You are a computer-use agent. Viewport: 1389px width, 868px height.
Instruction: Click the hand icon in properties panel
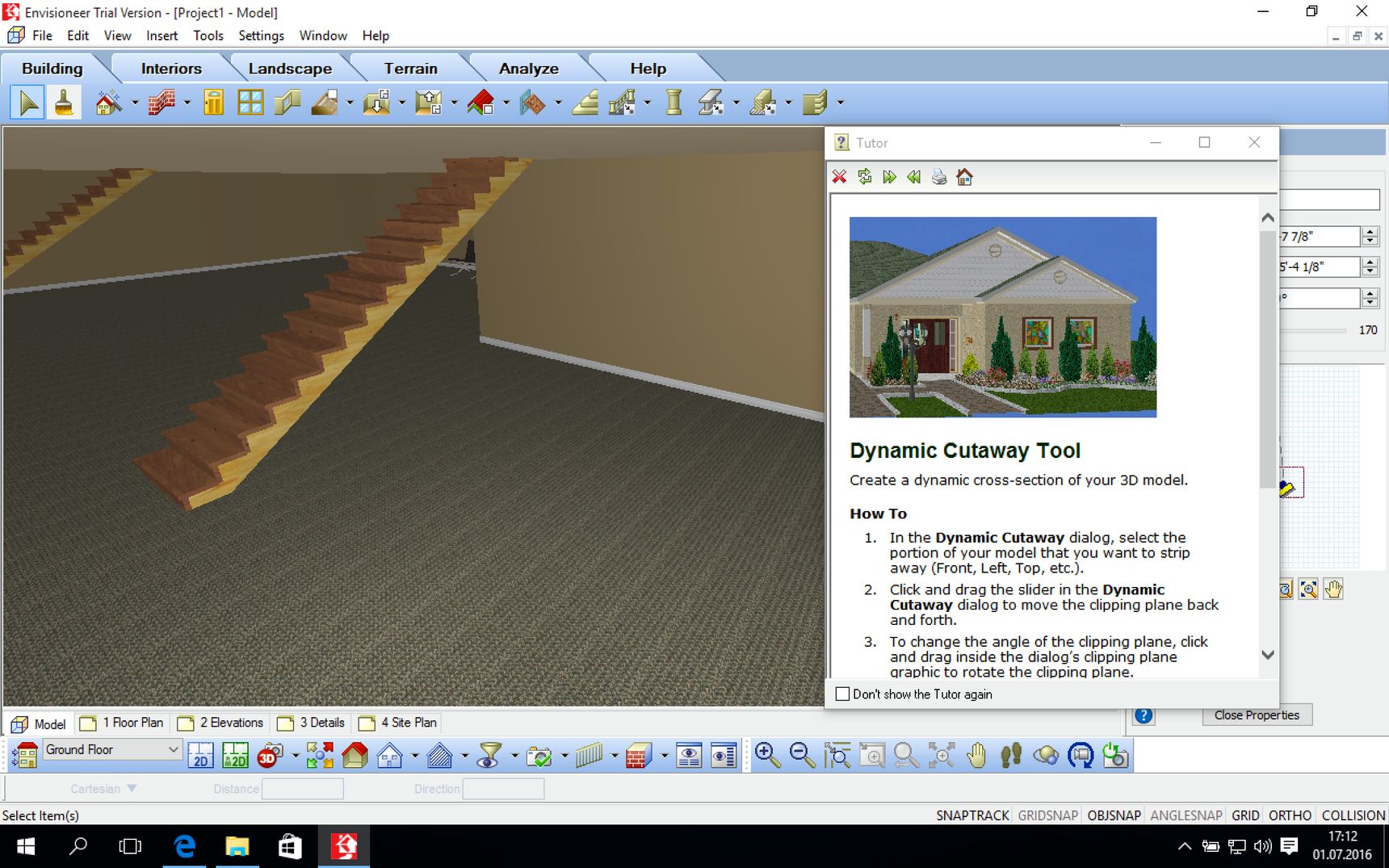(1333, 589)
